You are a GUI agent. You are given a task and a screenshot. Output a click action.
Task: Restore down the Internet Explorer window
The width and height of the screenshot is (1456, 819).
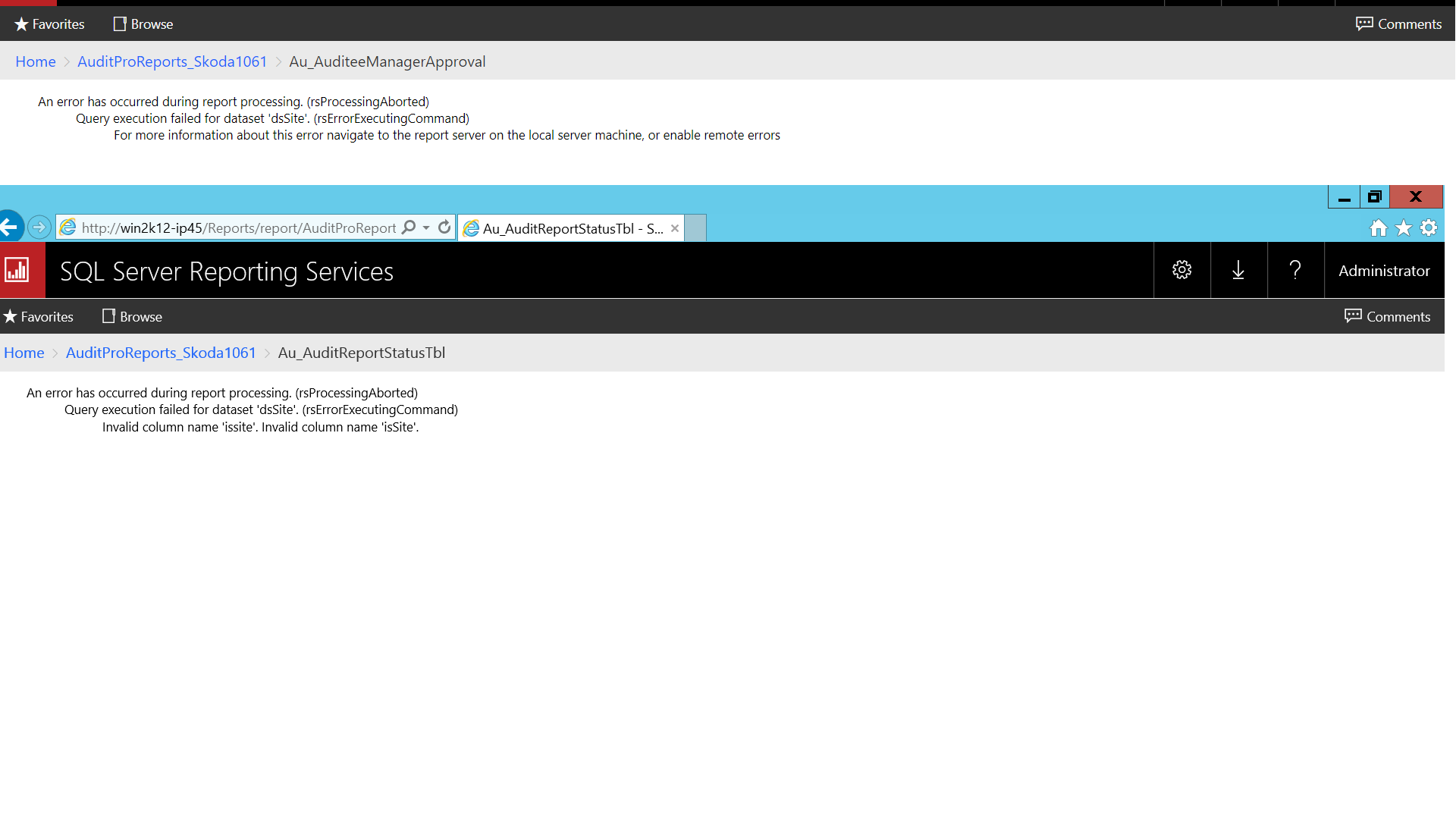point(1375,197)
